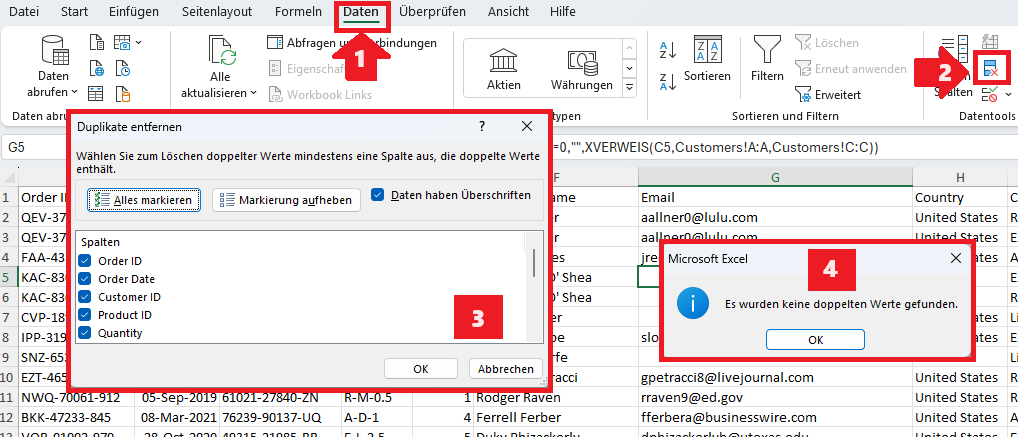Expand the Alle aktualisieren dropdown arrow
The height and width of the screenshot is (437, 1018).
[253, 93]
